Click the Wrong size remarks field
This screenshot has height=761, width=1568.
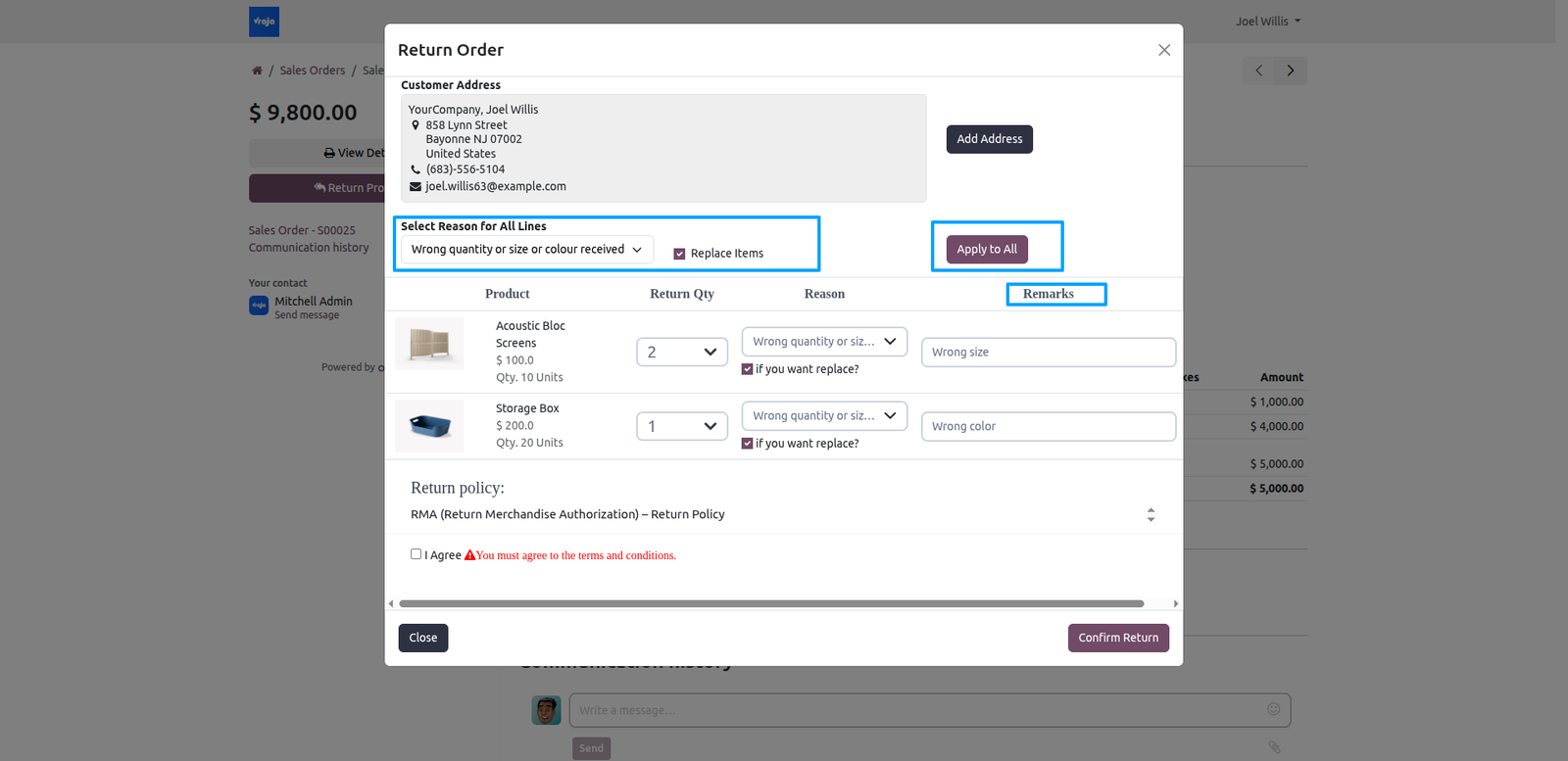coord(1049,353)
